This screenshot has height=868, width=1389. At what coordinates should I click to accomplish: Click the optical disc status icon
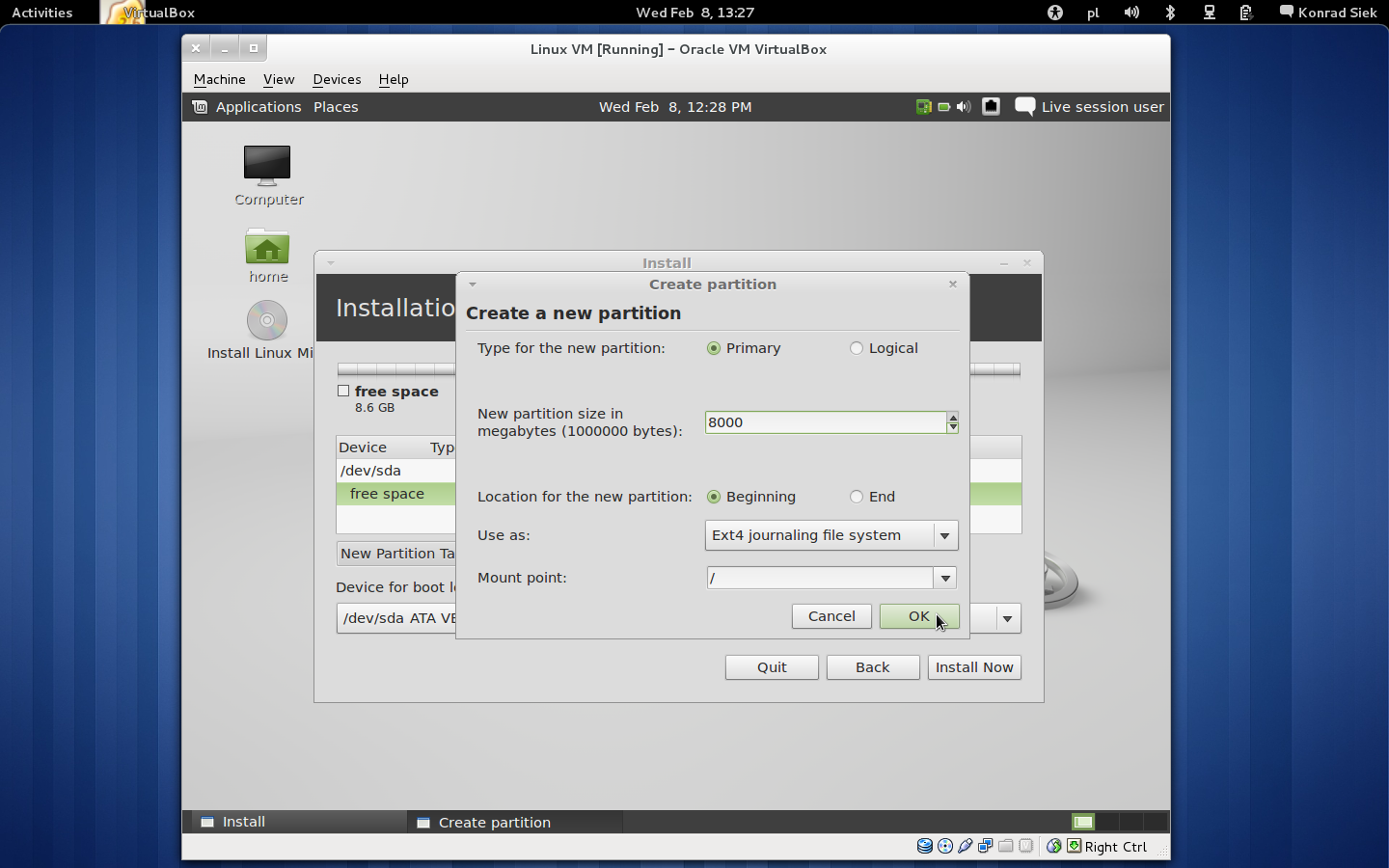tap(945, 846)
